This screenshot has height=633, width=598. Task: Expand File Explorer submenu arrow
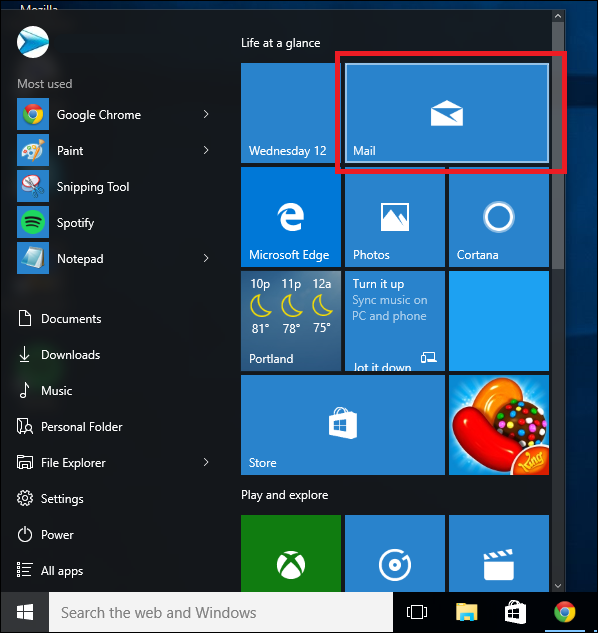pyautogui.click(x=206, y=462)
